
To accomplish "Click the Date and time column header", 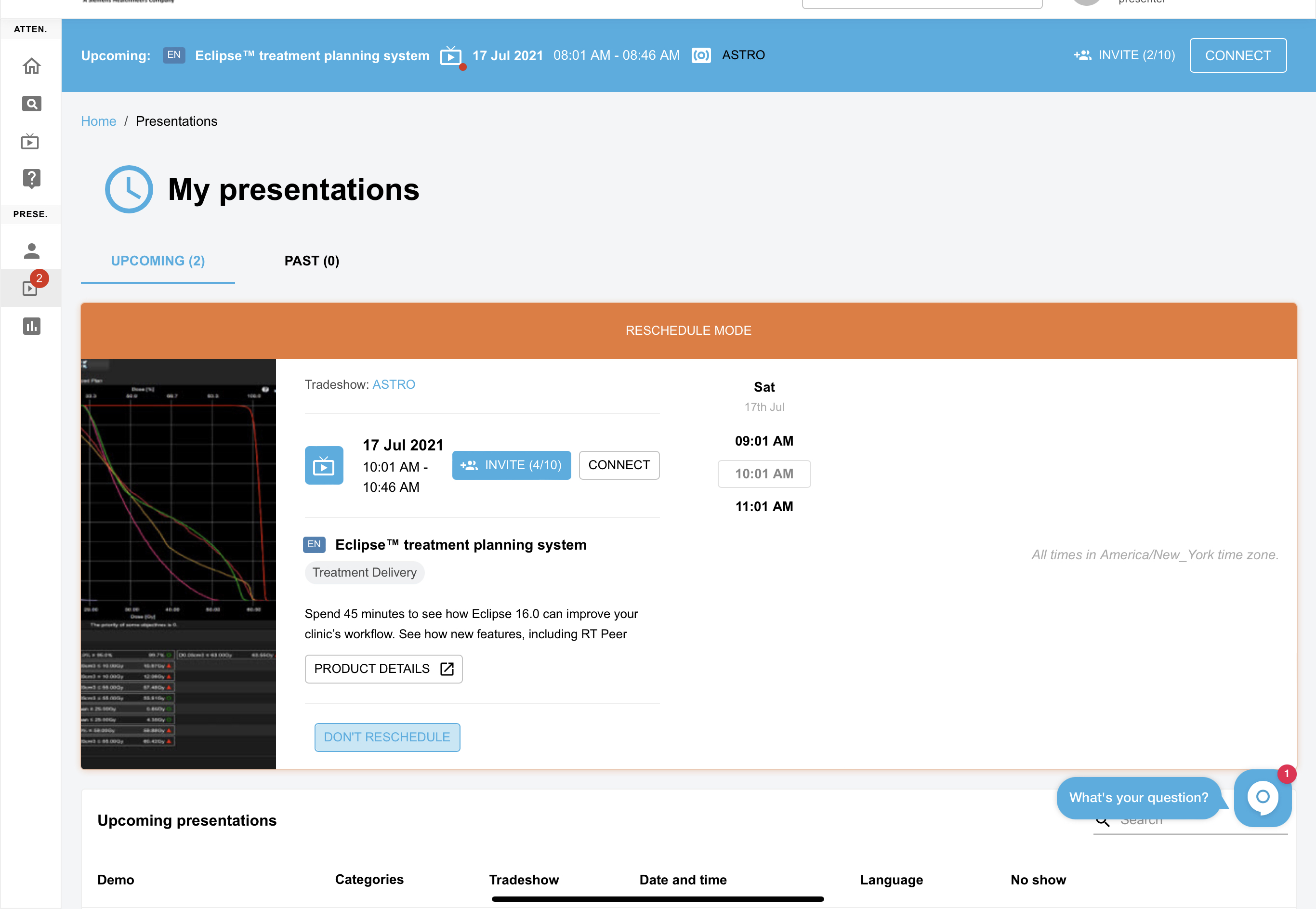I will tap(683, 880).
